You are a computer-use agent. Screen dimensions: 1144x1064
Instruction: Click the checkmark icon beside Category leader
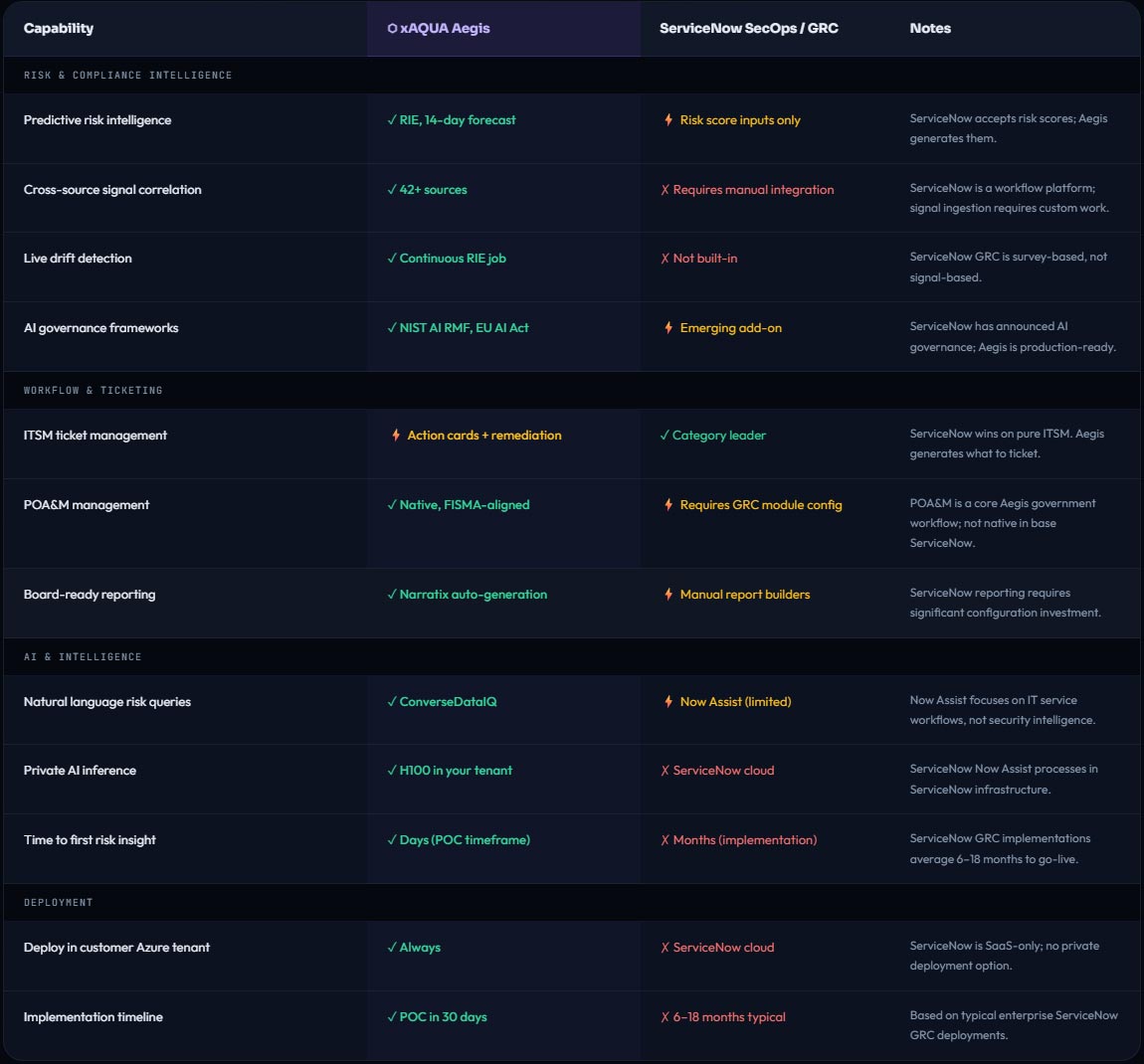(x=664, y=436)
